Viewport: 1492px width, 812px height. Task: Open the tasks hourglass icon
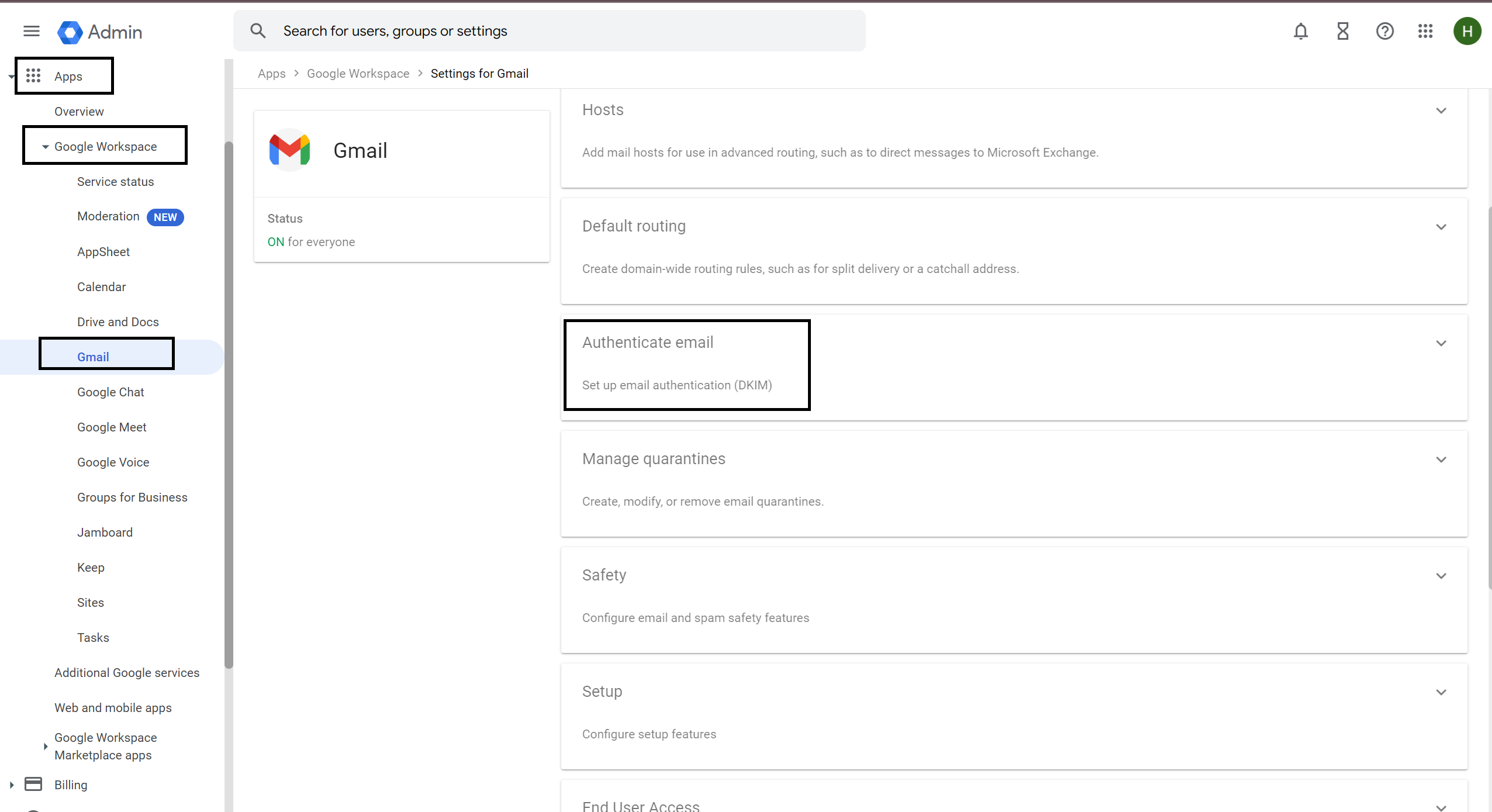point(1342,31)
